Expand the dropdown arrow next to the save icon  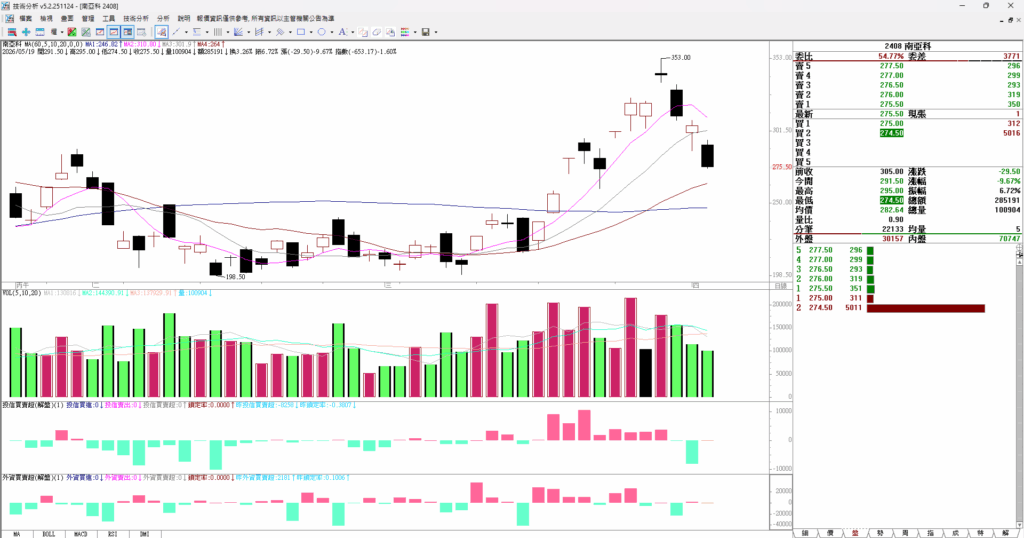pos(436,31)
